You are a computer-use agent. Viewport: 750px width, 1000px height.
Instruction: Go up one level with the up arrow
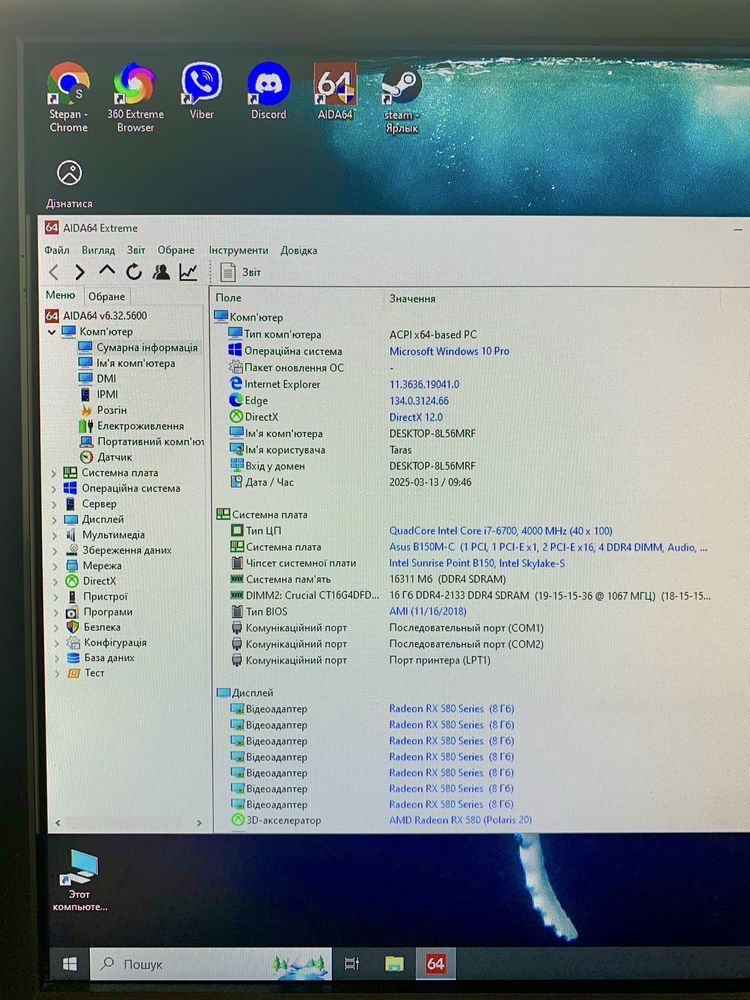[x=107, y=272]
